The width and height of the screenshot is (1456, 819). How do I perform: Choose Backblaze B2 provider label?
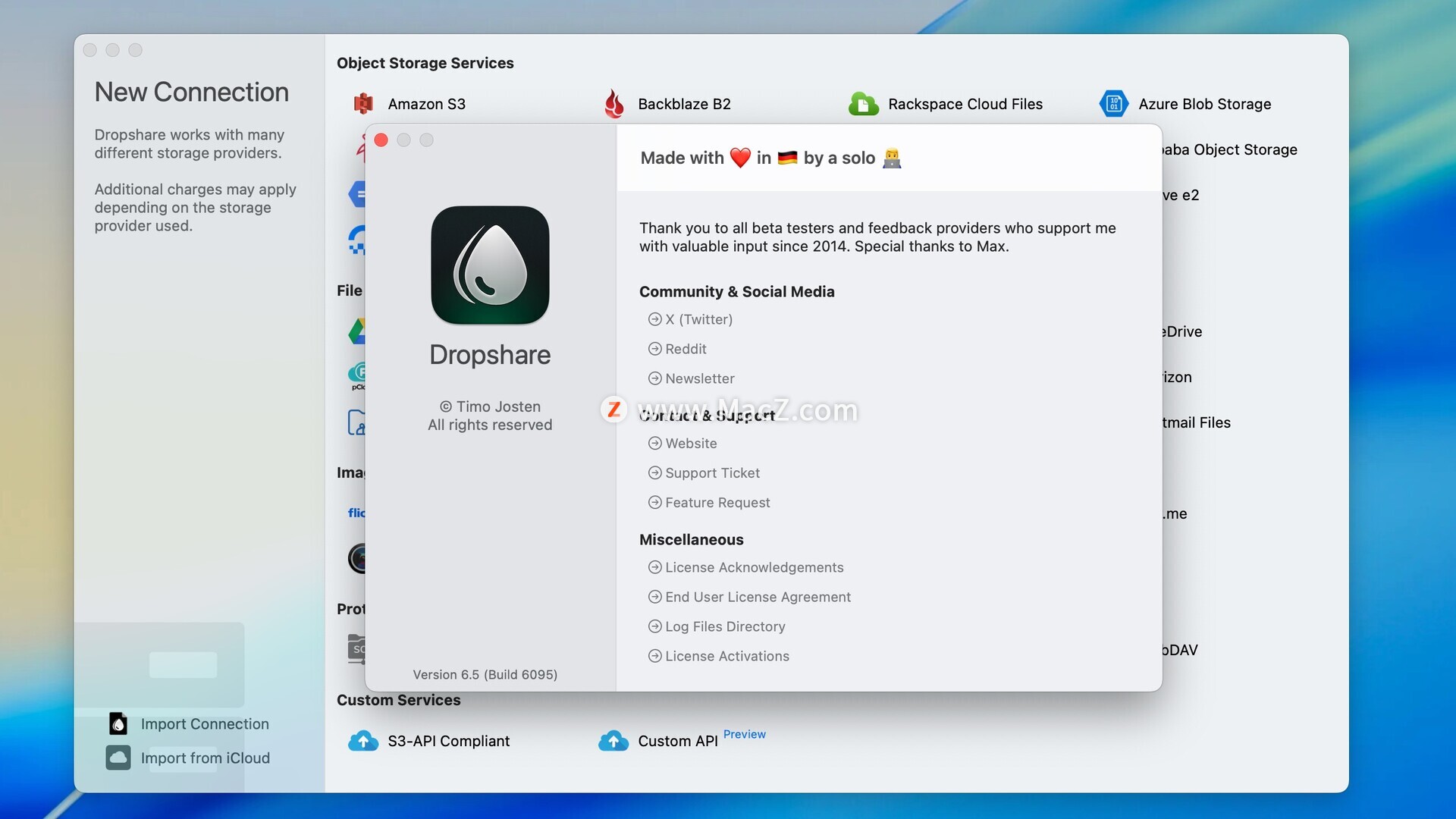click(684, 104)
